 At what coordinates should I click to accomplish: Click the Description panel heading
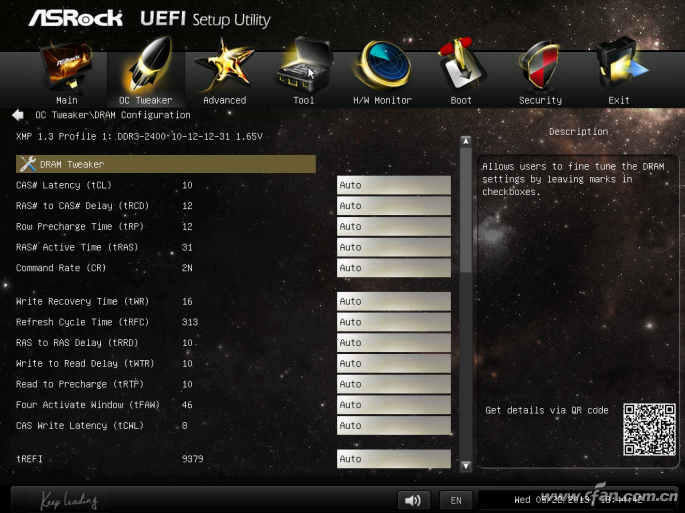[578, 132]
